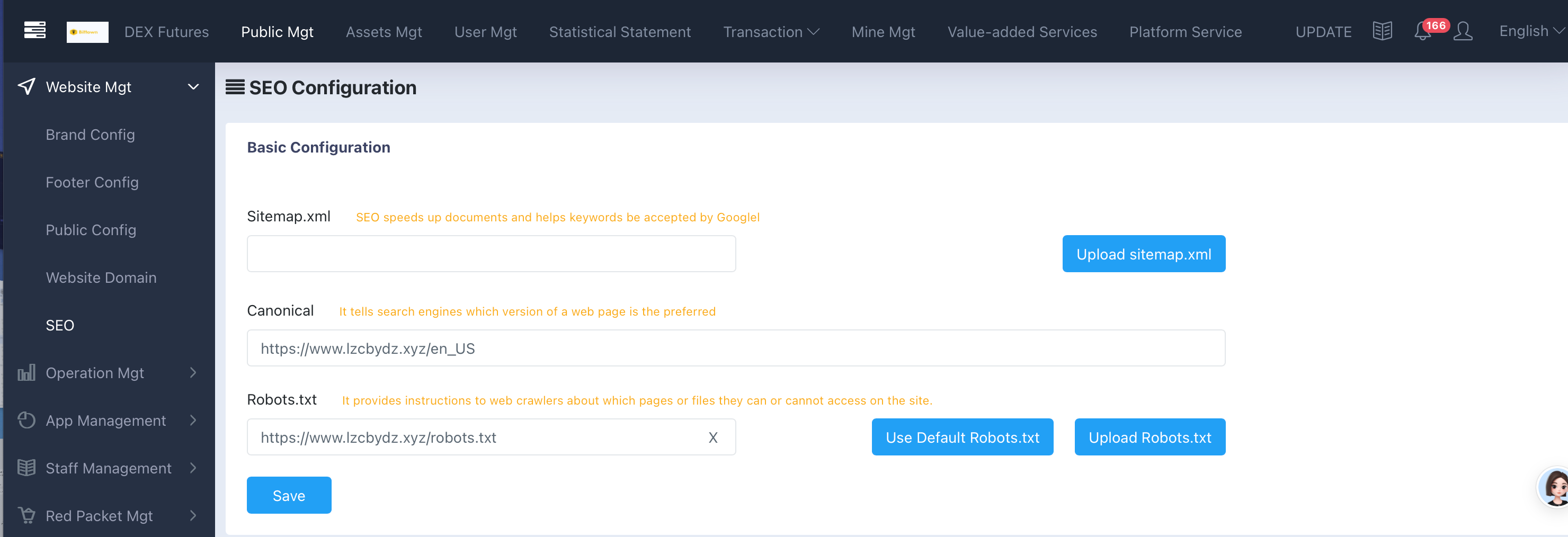
Task: Click the Red Packet Mgt cart icon
Action: [27, 515]
